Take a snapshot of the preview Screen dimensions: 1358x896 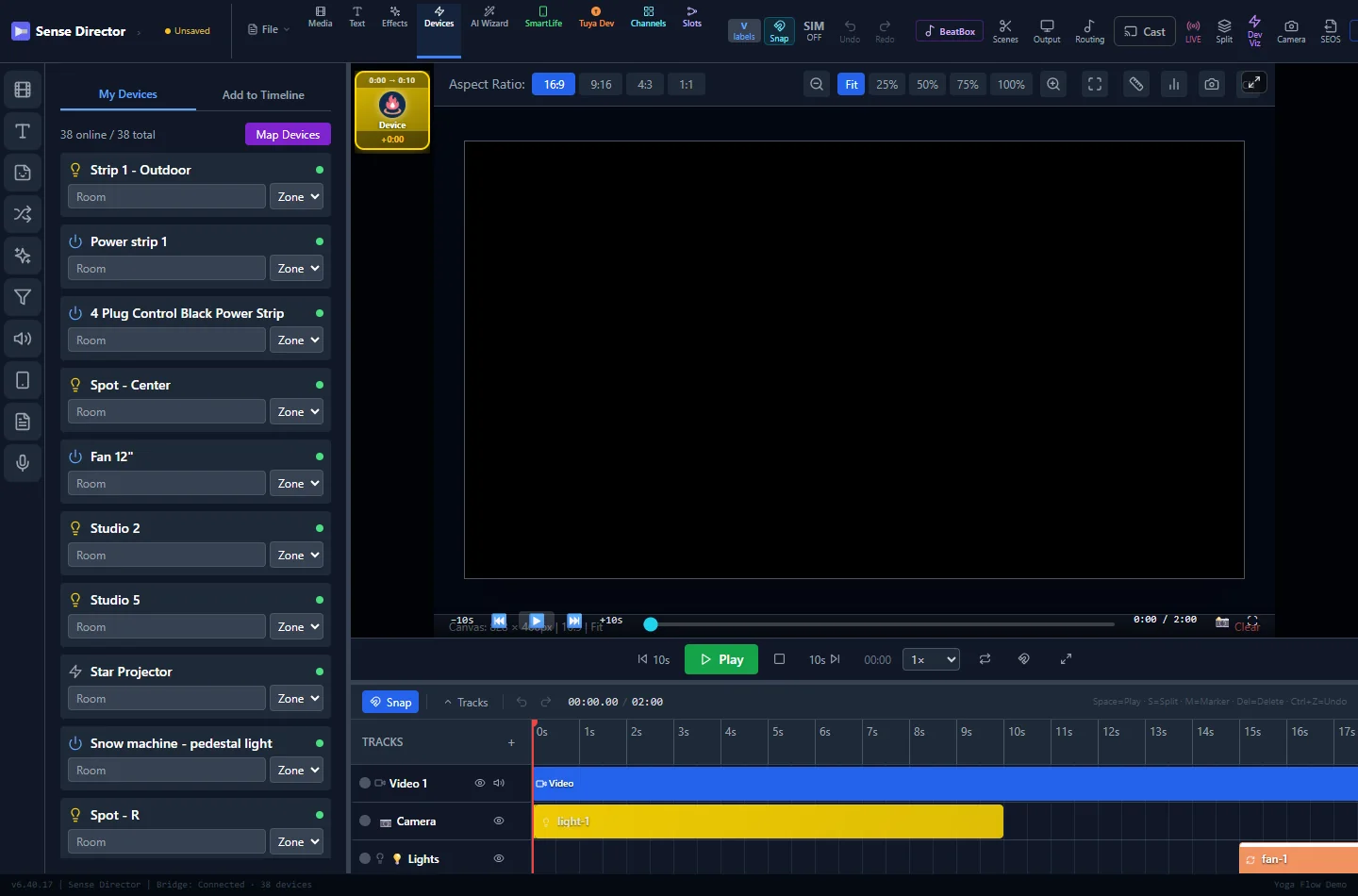(1212, 84)
